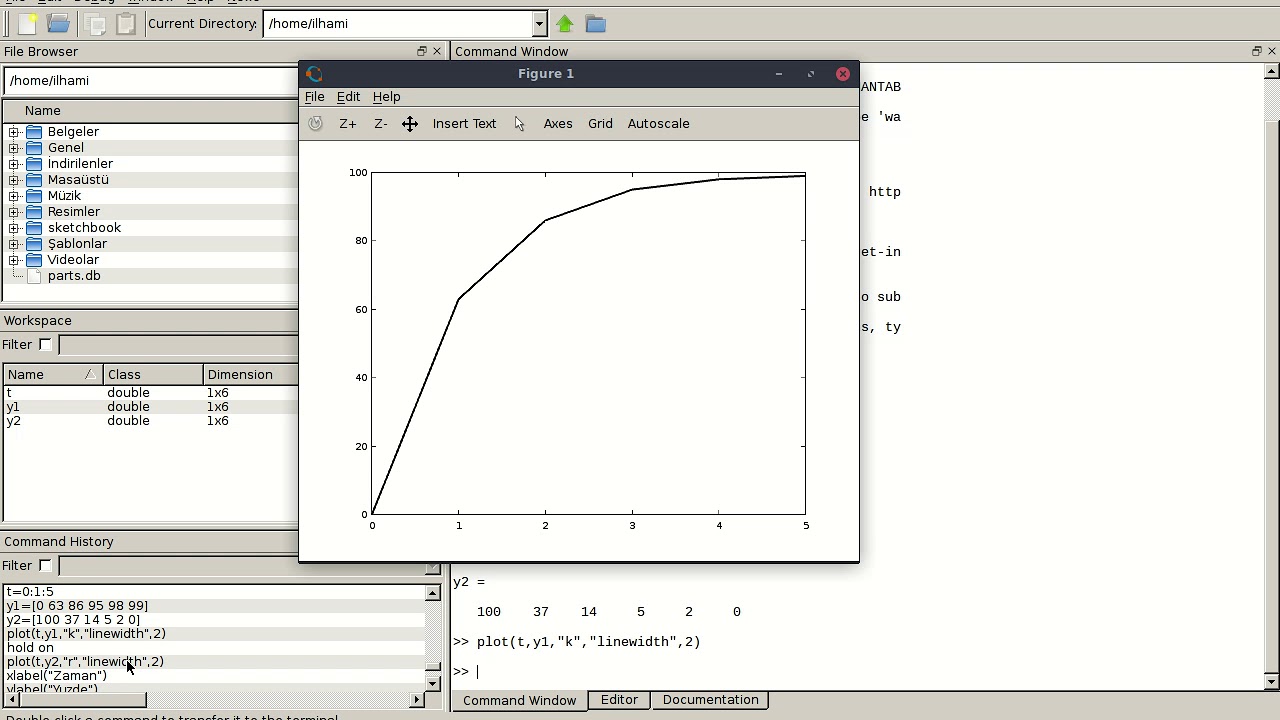Open the Help menu in Figure 1

386,97
